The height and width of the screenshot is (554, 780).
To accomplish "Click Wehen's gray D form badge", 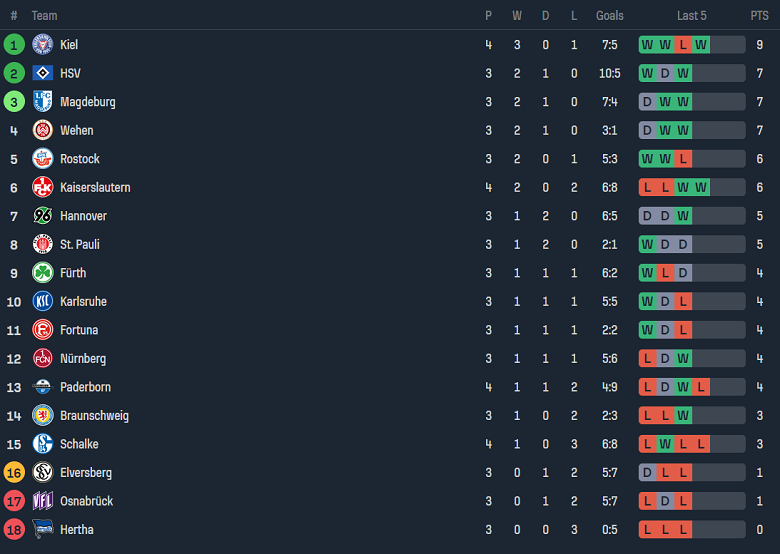I will 647,130.
